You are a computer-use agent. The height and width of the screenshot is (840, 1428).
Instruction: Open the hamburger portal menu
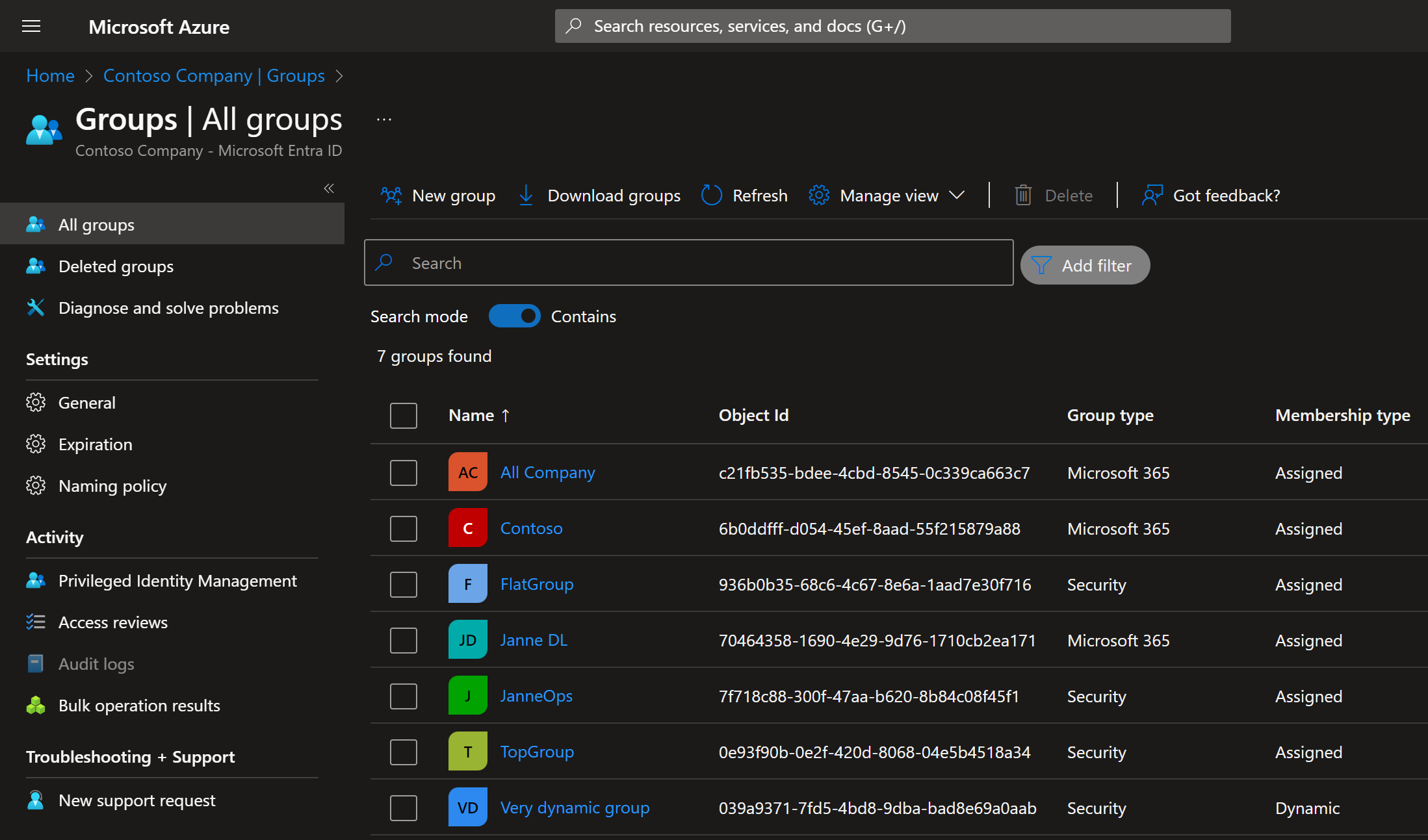pyautogui.click(x=31, y=26)
